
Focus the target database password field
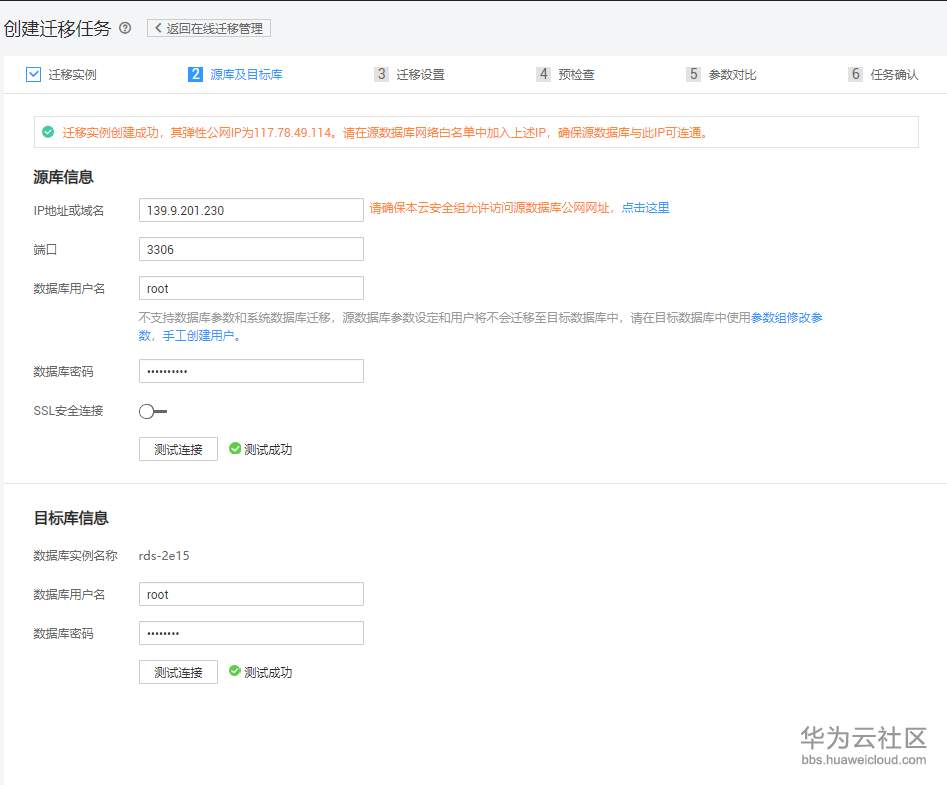tap(251, 633)
